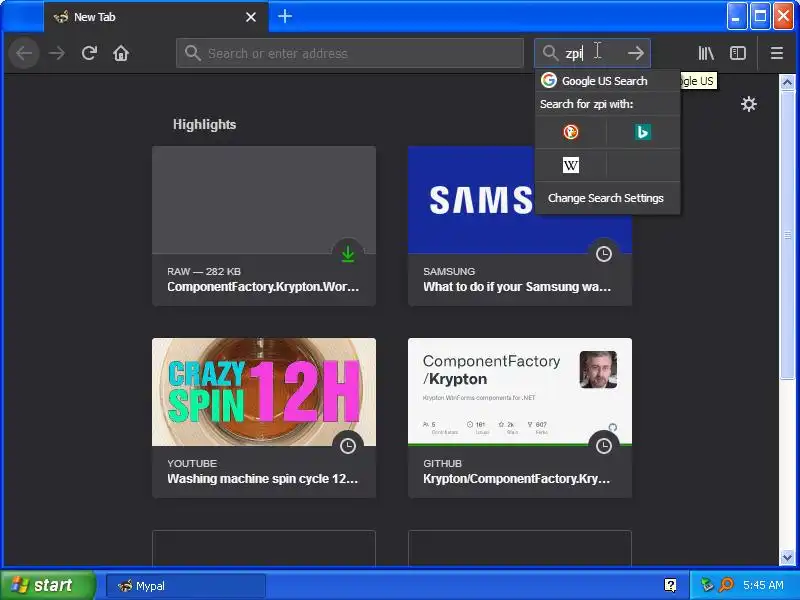Search zpi with DuckDuckGo icon
This screenshot has width=800, height=600.
(570, 132)
